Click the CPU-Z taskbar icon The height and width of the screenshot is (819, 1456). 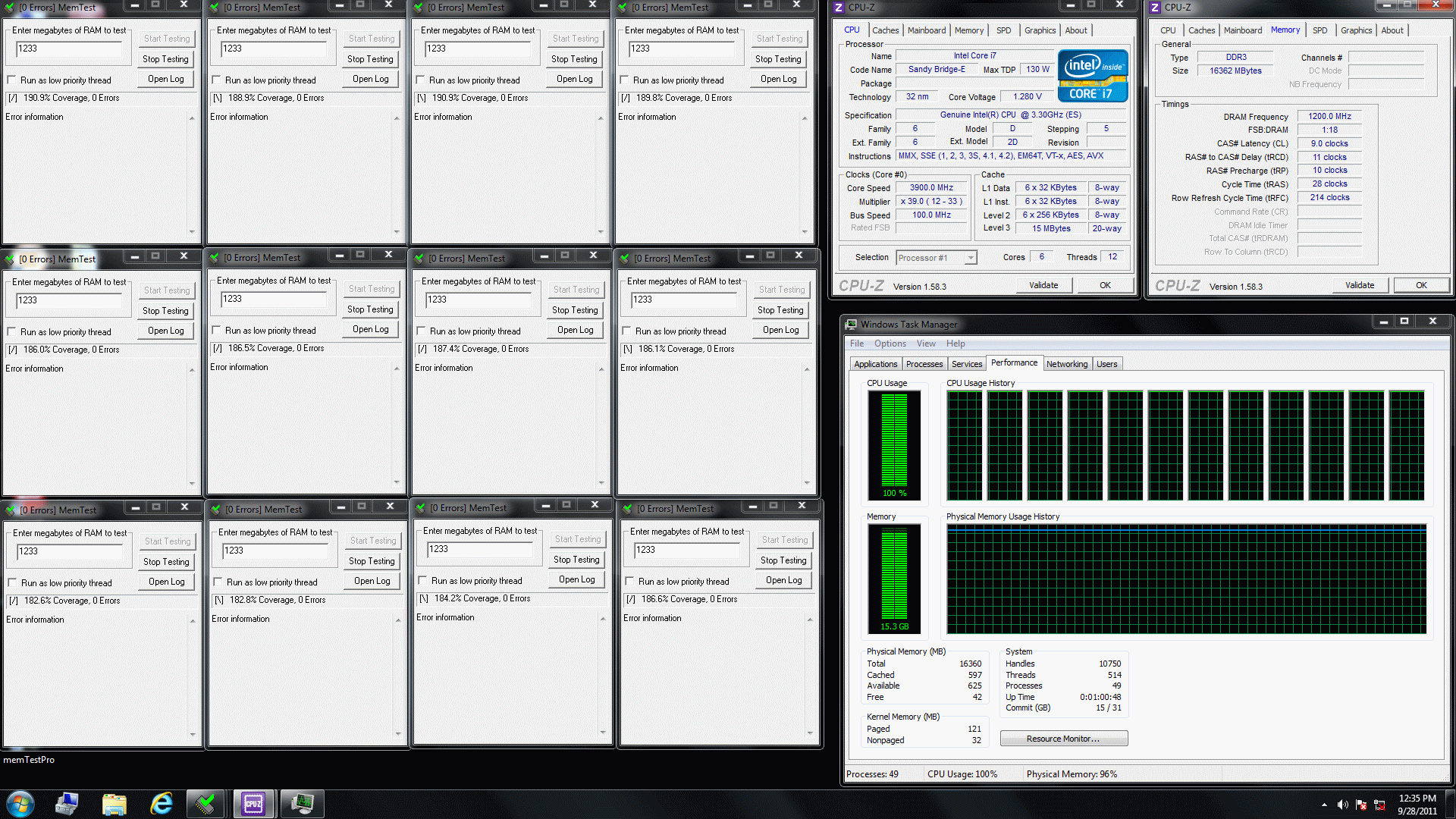point(253,804)
